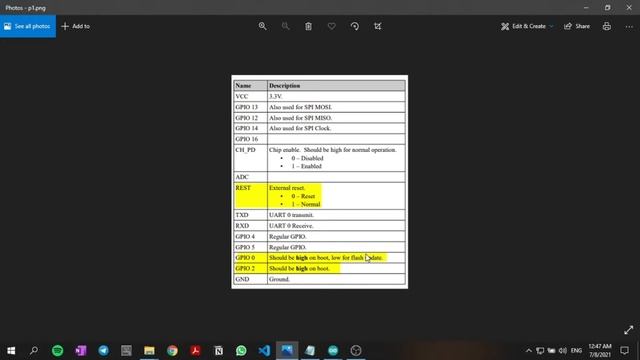This screenshot has width=640, height=360.
Task: Enter fullscreen with diagonal arrow icon
Action: [629, 330]
